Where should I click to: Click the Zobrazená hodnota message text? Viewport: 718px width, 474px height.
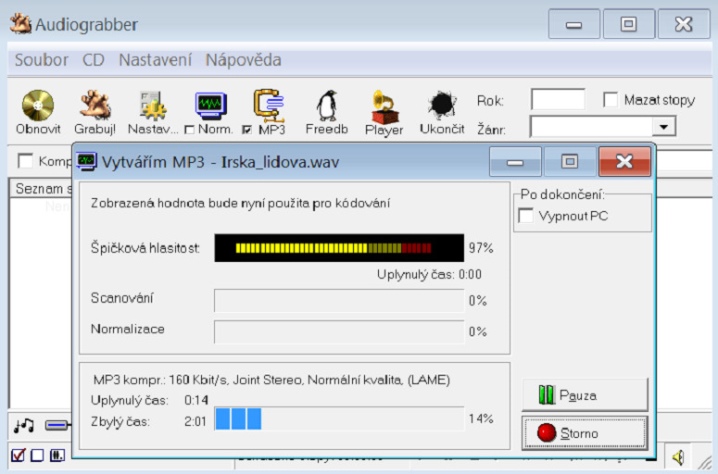pyautogui.click(x=240, y=203)
